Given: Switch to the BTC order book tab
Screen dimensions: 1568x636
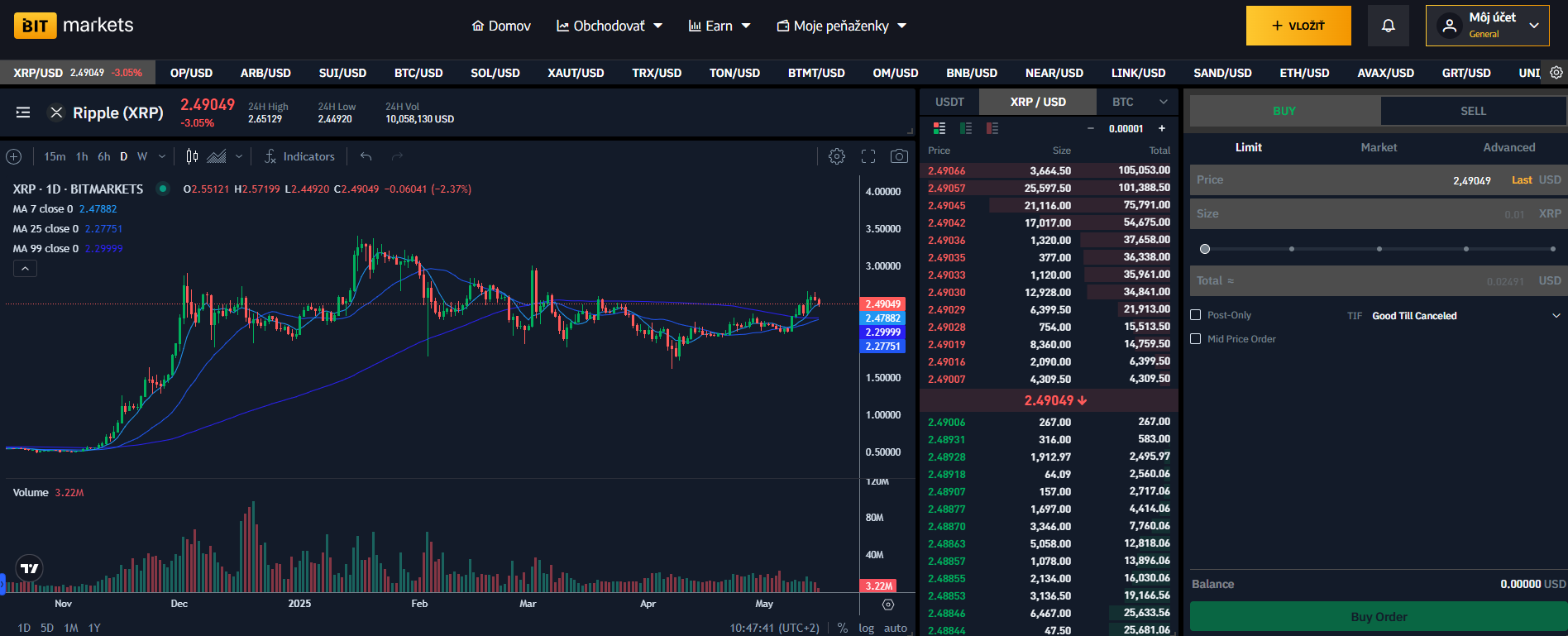Looking at the screenshot, I should click(x=1122, y=102).
